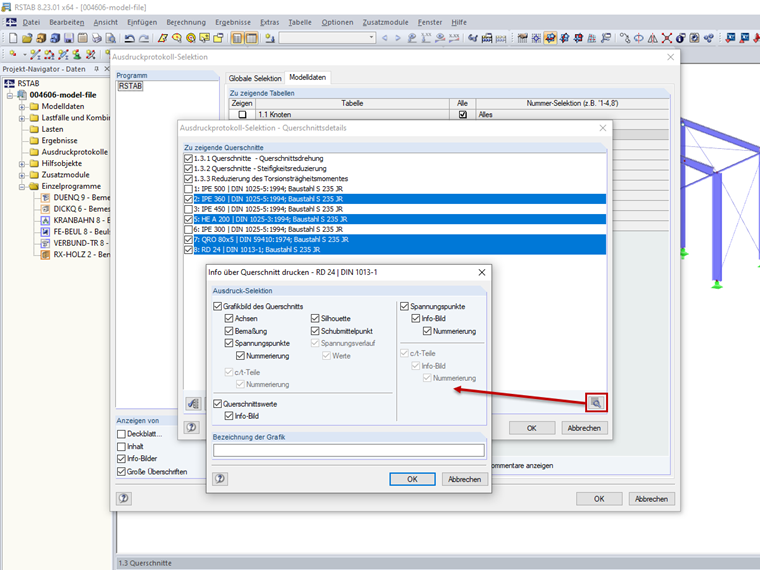Open the Datei menu
This screenshot has height=570, width=760.
pos(31,22)
